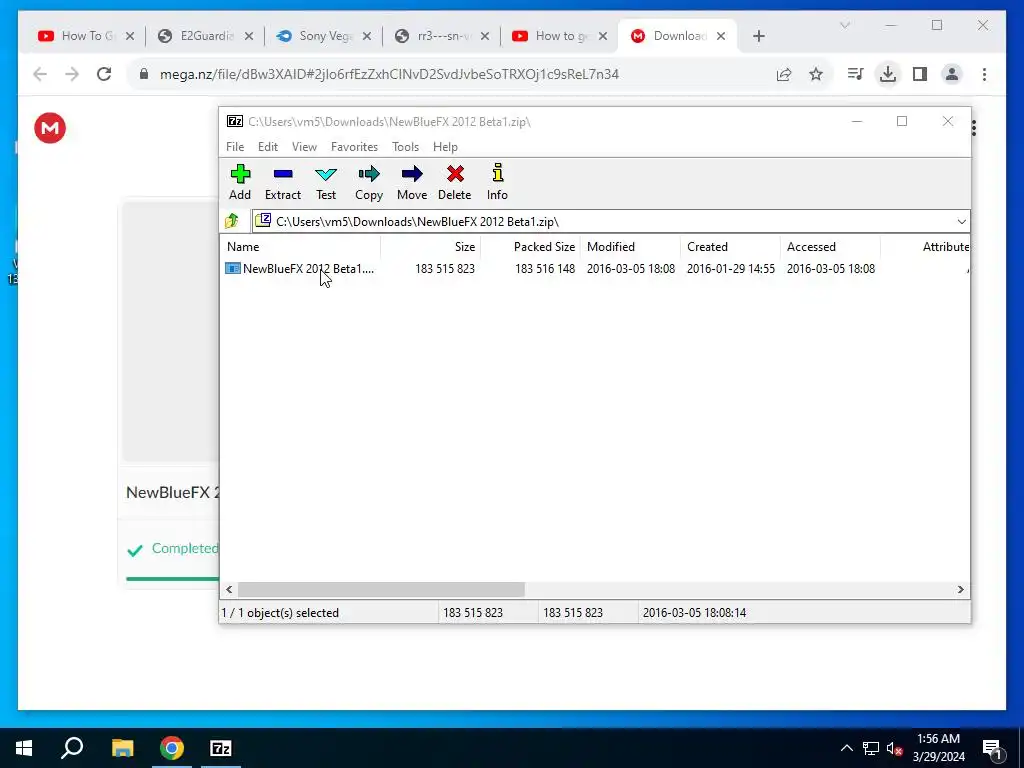Open the notification center icon
This screenshot has width=1024, height=768.
pyautogui.click(x=993, y=748)
